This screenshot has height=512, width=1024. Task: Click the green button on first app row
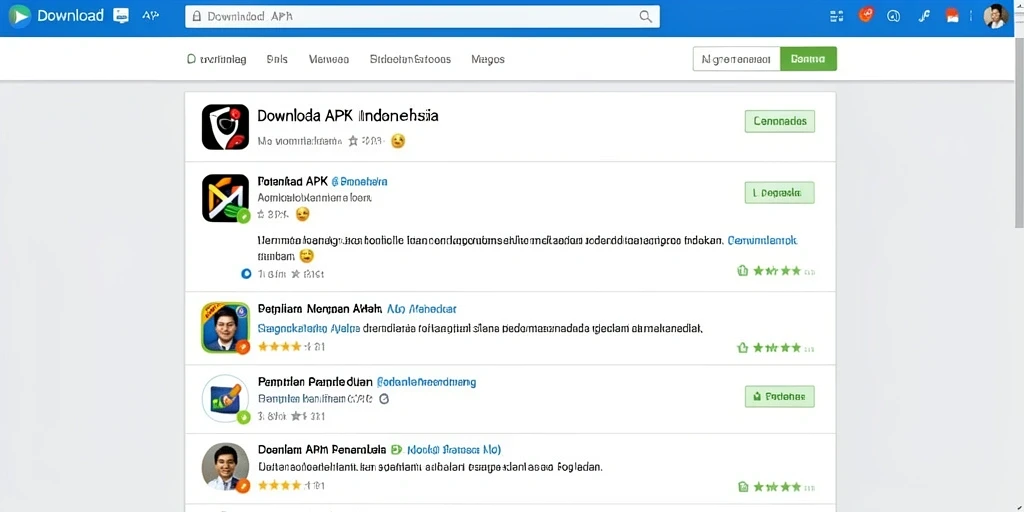[x=780, y=121]
